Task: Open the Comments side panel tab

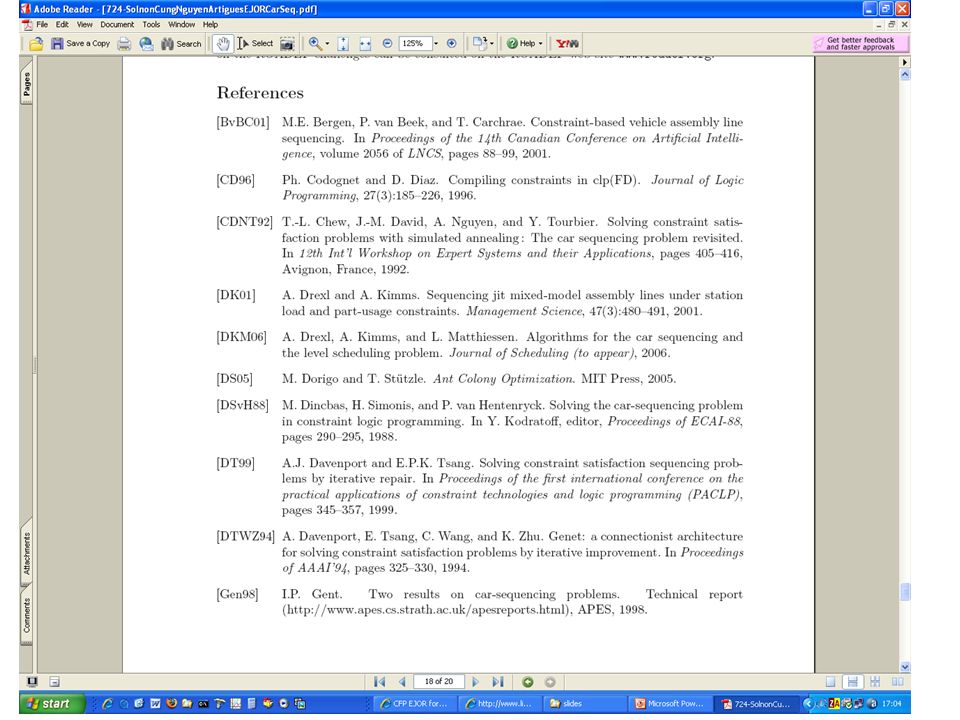Action: [x=26, y=615]
